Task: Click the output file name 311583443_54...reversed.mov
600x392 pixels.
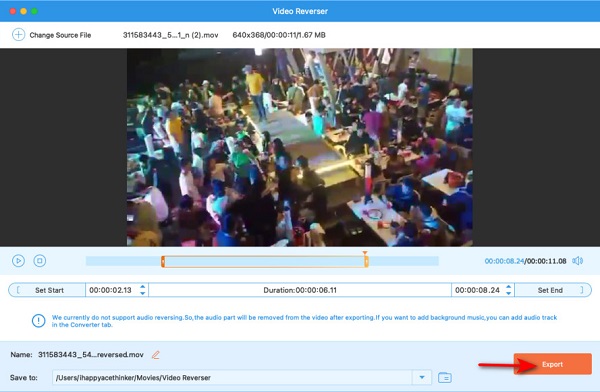Action: coord(91,354)
